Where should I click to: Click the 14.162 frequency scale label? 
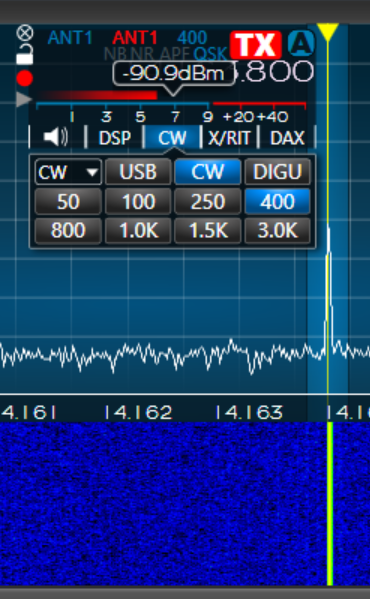[138, 413]
